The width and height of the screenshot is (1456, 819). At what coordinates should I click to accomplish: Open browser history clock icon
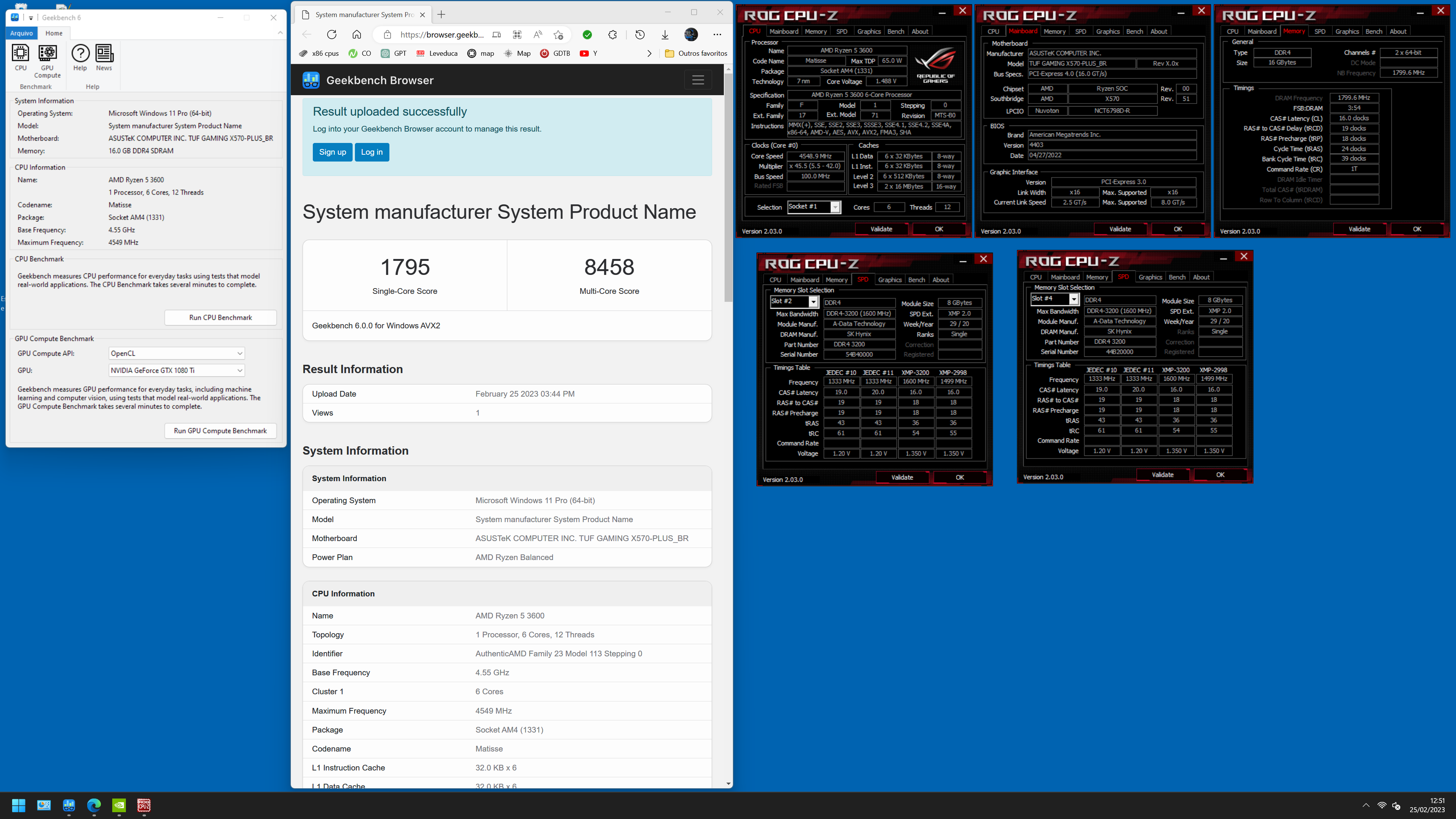click(640, 35)
